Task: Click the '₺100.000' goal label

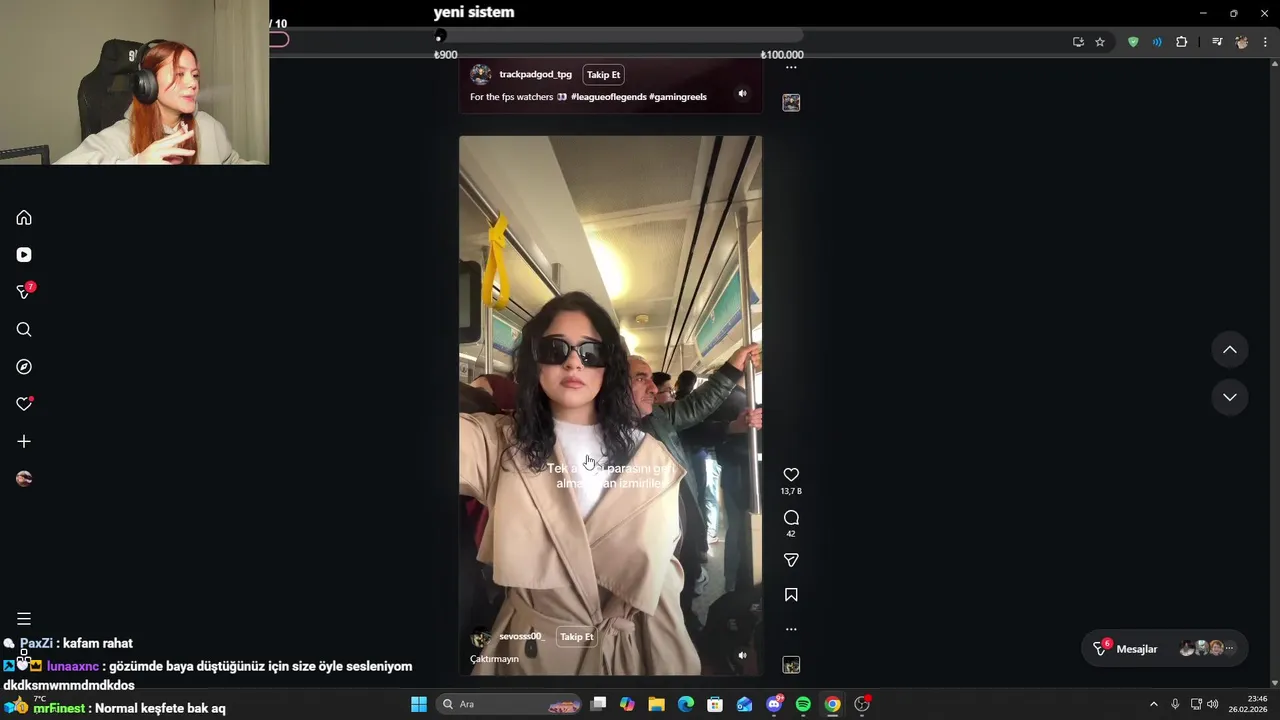Action: pyautogui.click(x=782, y=55)
